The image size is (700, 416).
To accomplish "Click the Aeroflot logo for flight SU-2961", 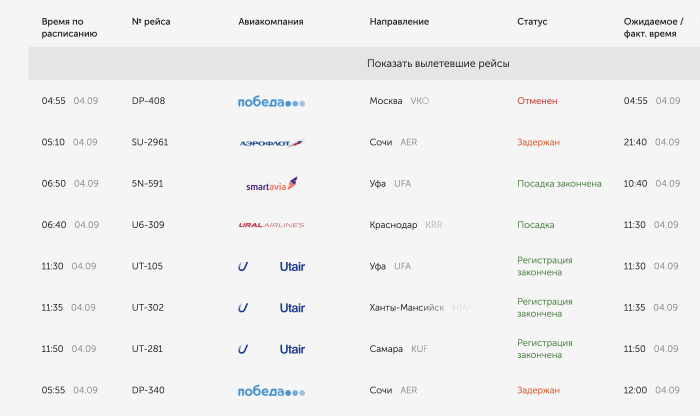I will click(272, 143).
